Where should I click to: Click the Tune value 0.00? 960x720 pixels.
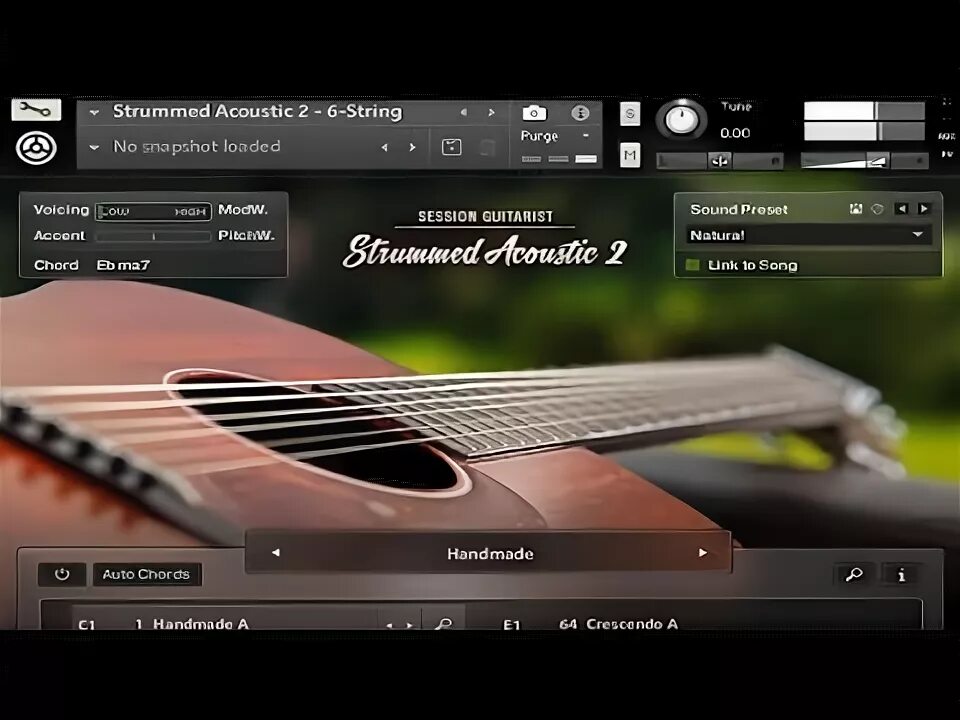(x=735, y=133)
